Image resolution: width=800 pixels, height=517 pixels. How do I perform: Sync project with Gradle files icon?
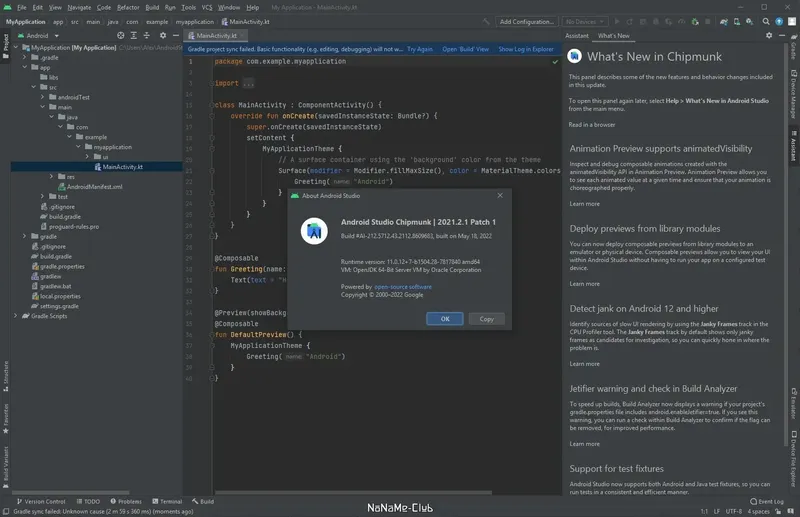pyautogui.click(x=723, y=22)
